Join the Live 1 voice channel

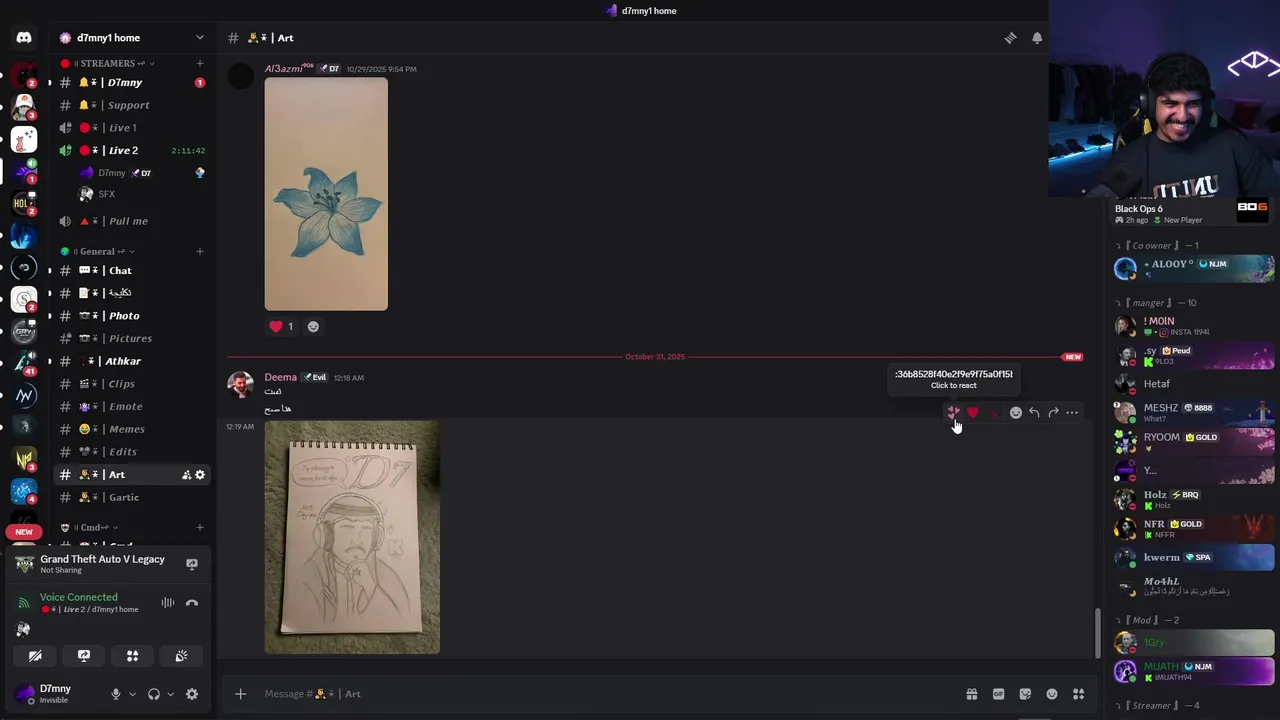tap(132, 128)
